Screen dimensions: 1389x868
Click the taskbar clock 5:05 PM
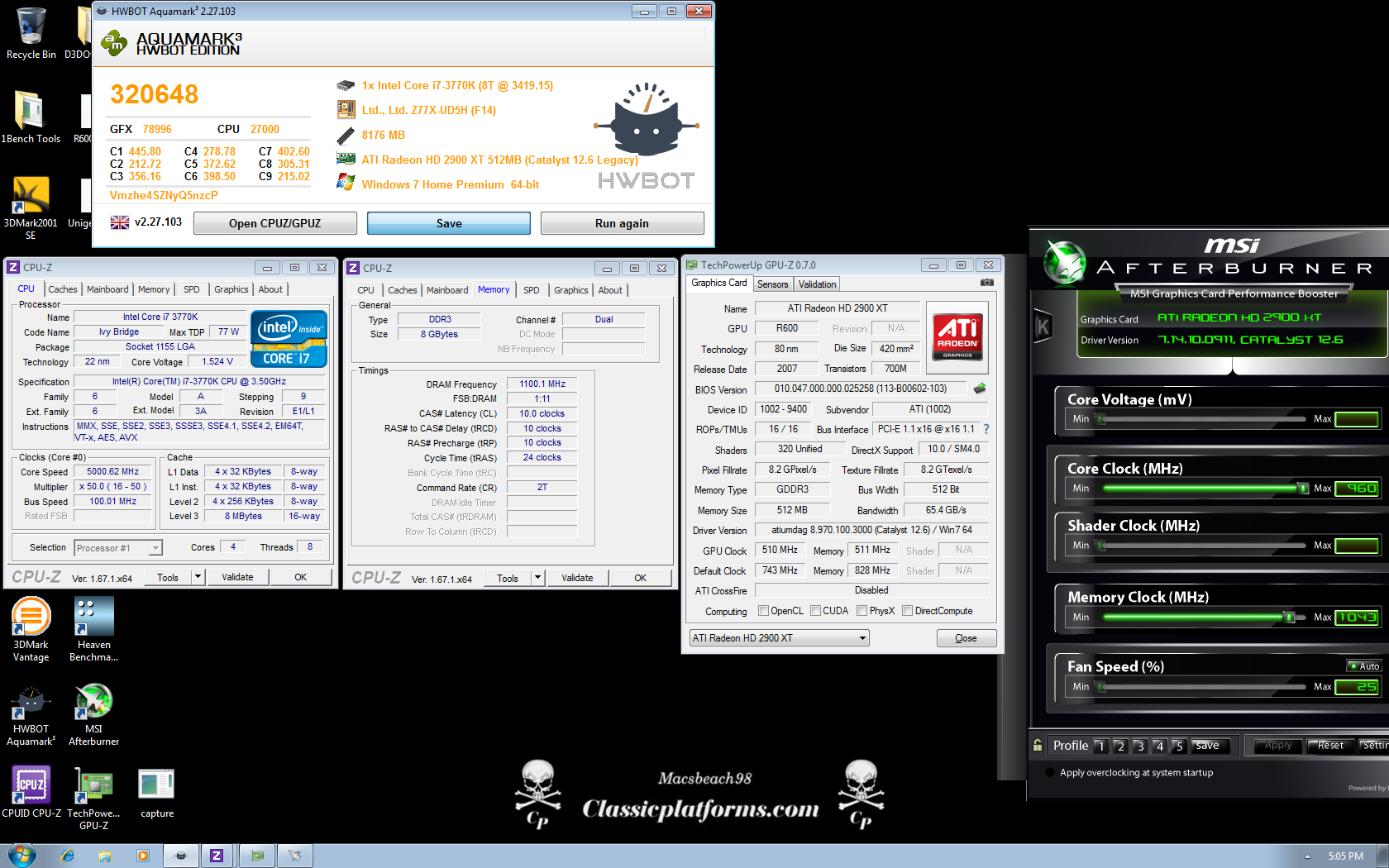pos(1345,856)
